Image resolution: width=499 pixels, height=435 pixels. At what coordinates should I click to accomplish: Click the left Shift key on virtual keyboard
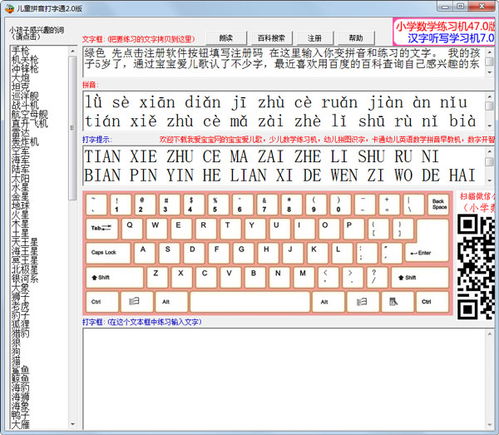114,277
